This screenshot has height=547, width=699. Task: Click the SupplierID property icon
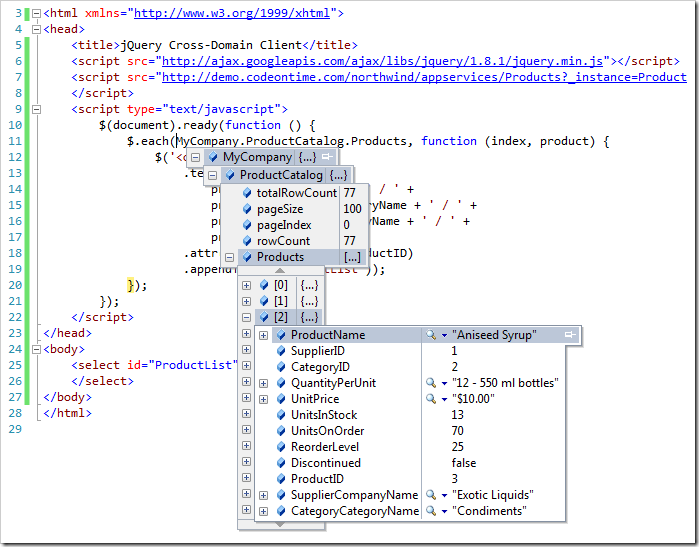tap(281, 351)
